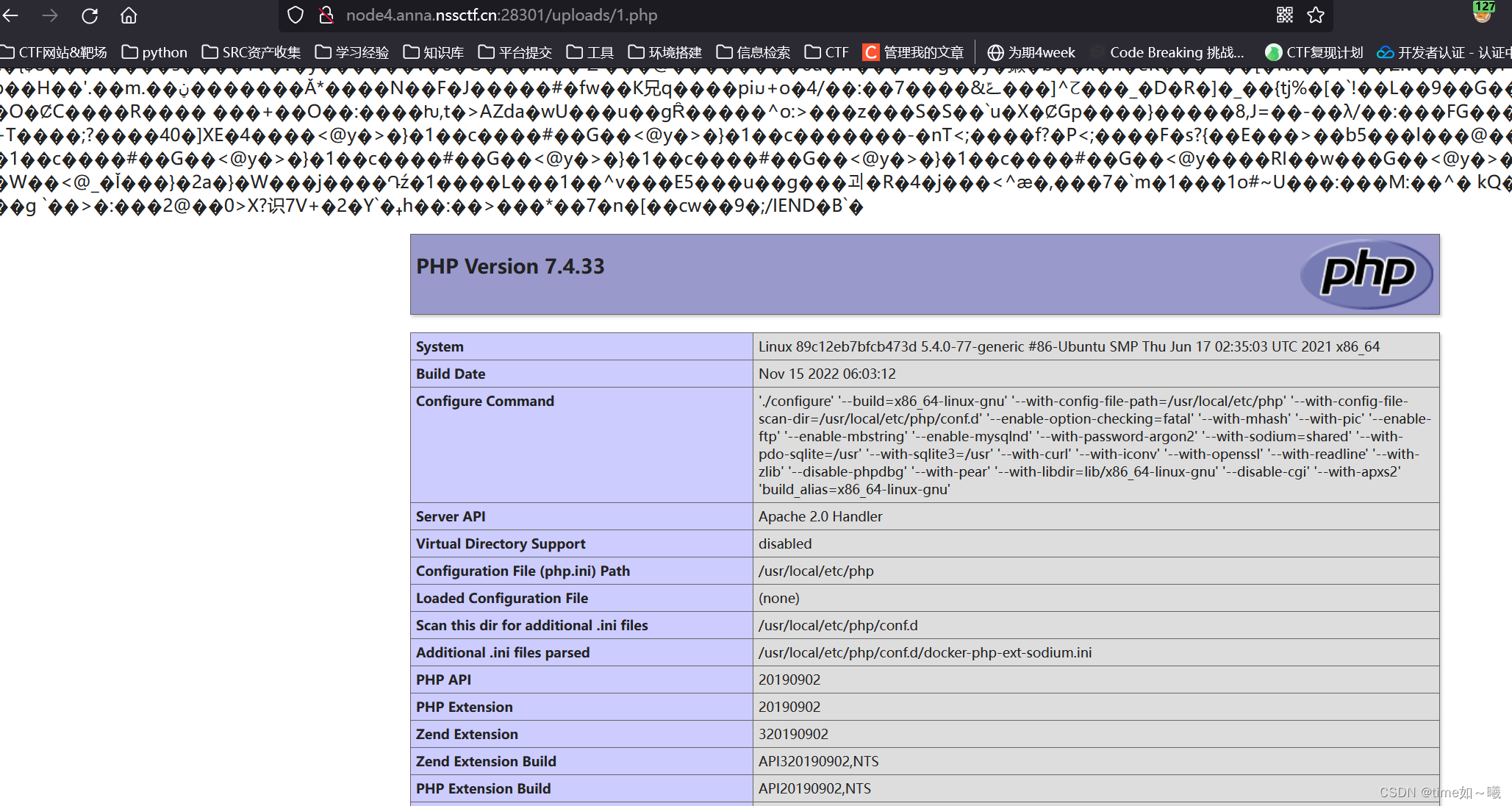Open the 开发者认证 bookmark
Viewport: 1512px width, 806px height.
click(x=1444, y=52)
